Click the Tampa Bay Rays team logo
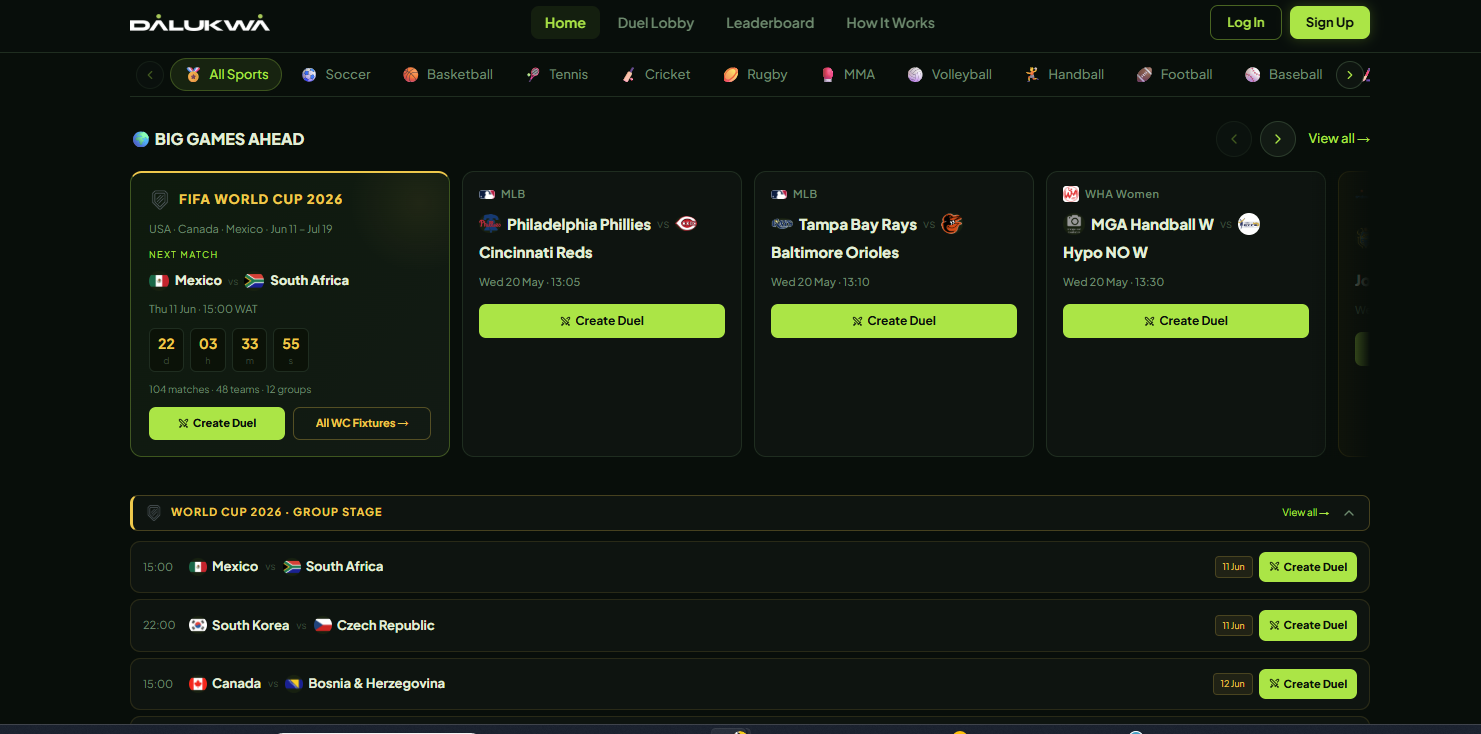 782,224
